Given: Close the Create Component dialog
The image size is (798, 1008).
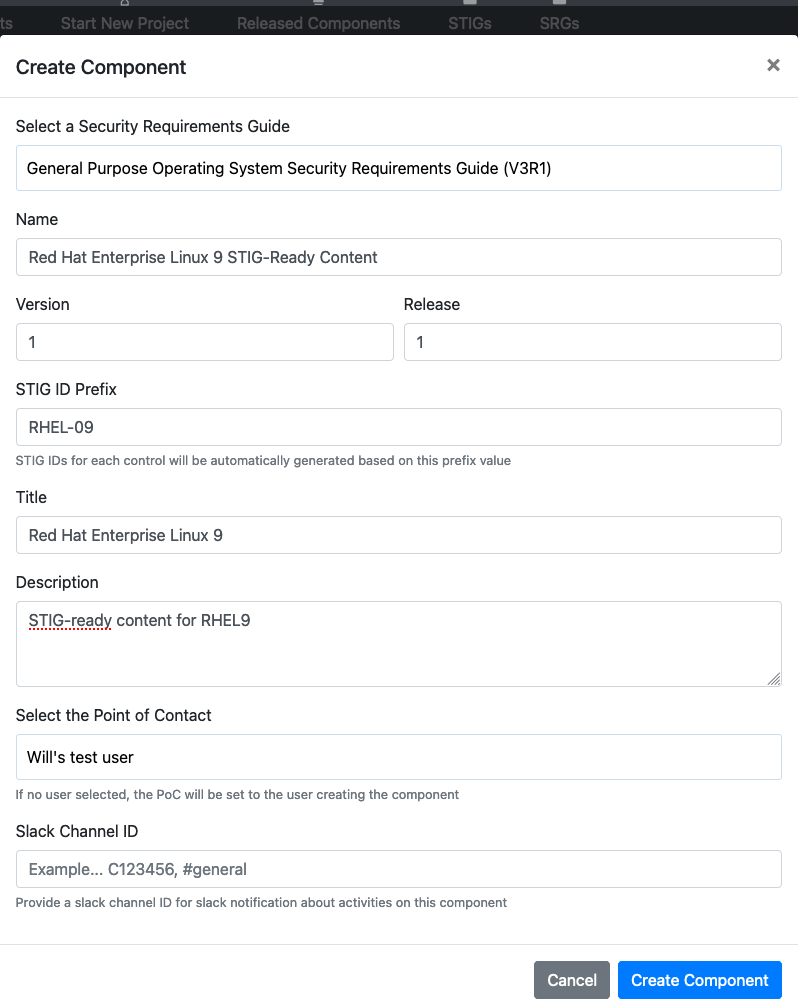Looking at the screenshot, I should pos(773,65).
